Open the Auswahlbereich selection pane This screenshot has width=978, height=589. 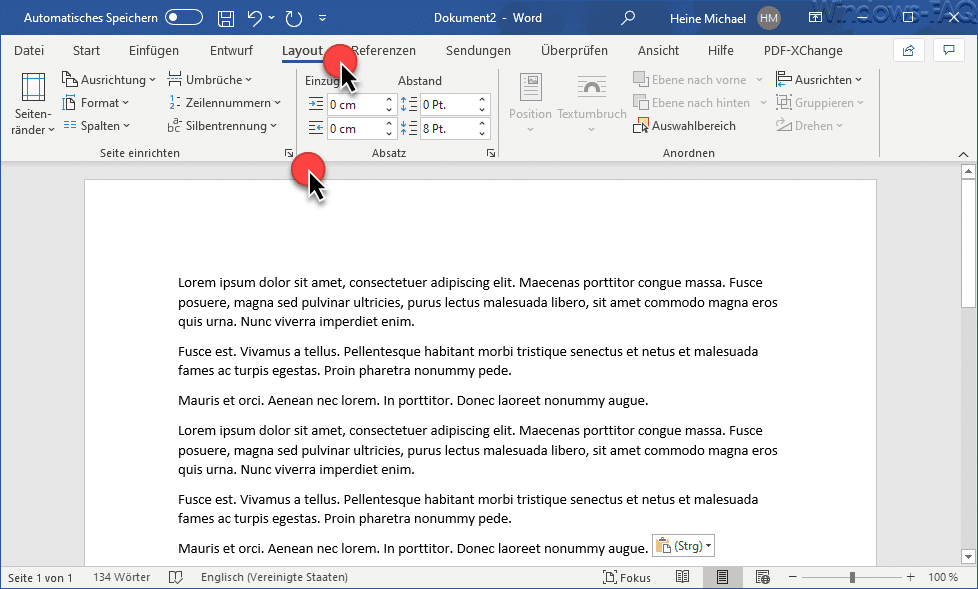click(x=685, y=126)
